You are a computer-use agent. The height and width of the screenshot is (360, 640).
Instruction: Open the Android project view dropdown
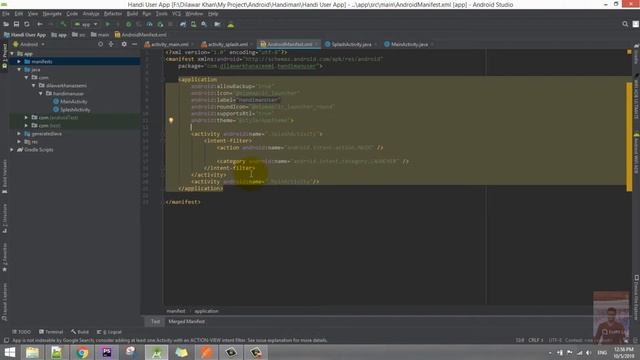[29, 44]
